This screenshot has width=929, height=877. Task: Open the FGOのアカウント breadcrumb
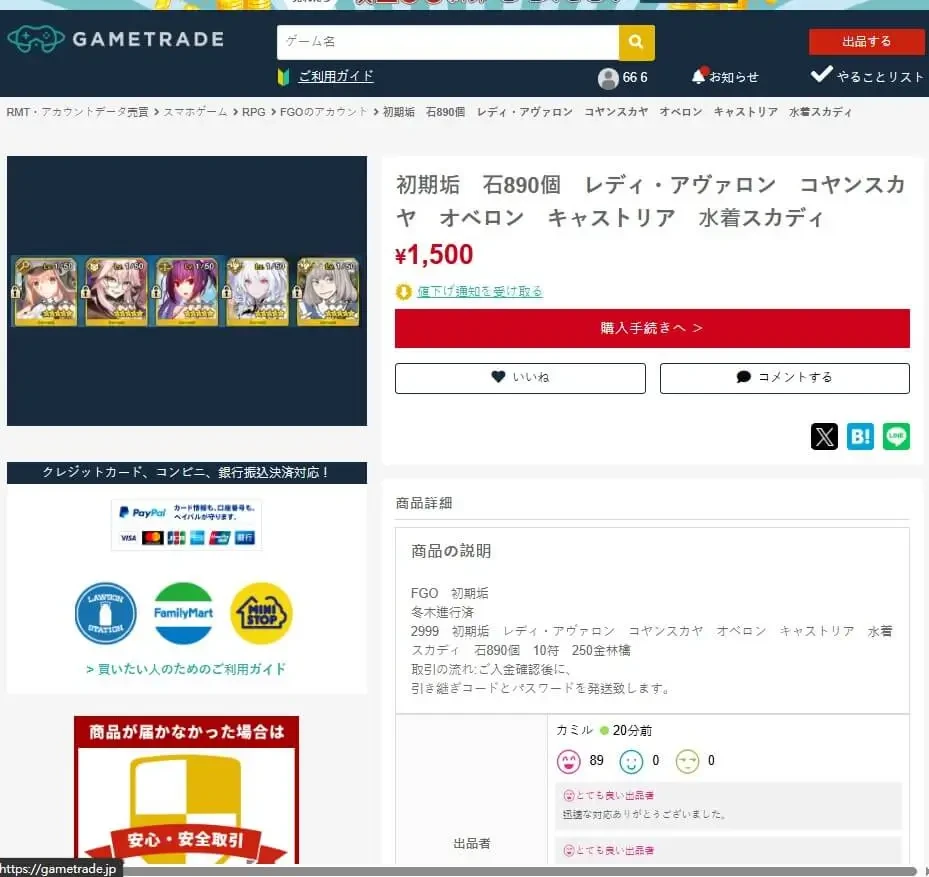323,112
